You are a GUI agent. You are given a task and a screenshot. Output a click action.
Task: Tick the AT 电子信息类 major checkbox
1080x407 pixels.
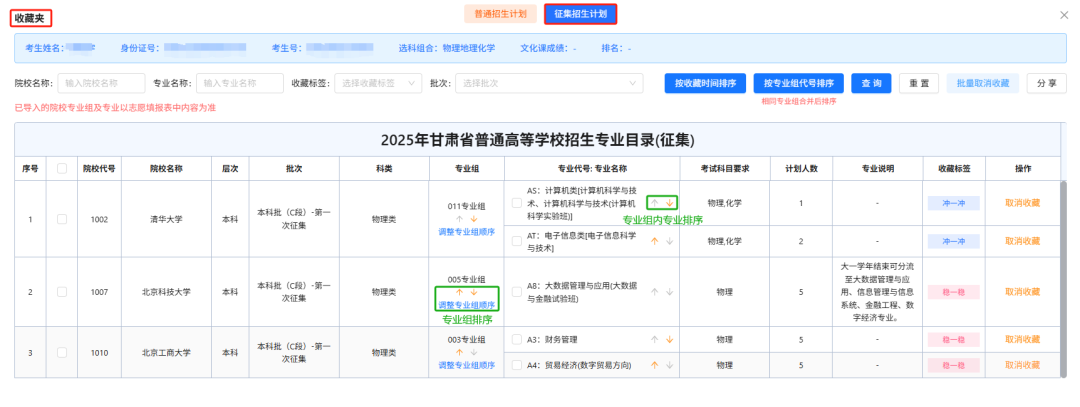tap(517, 241)
